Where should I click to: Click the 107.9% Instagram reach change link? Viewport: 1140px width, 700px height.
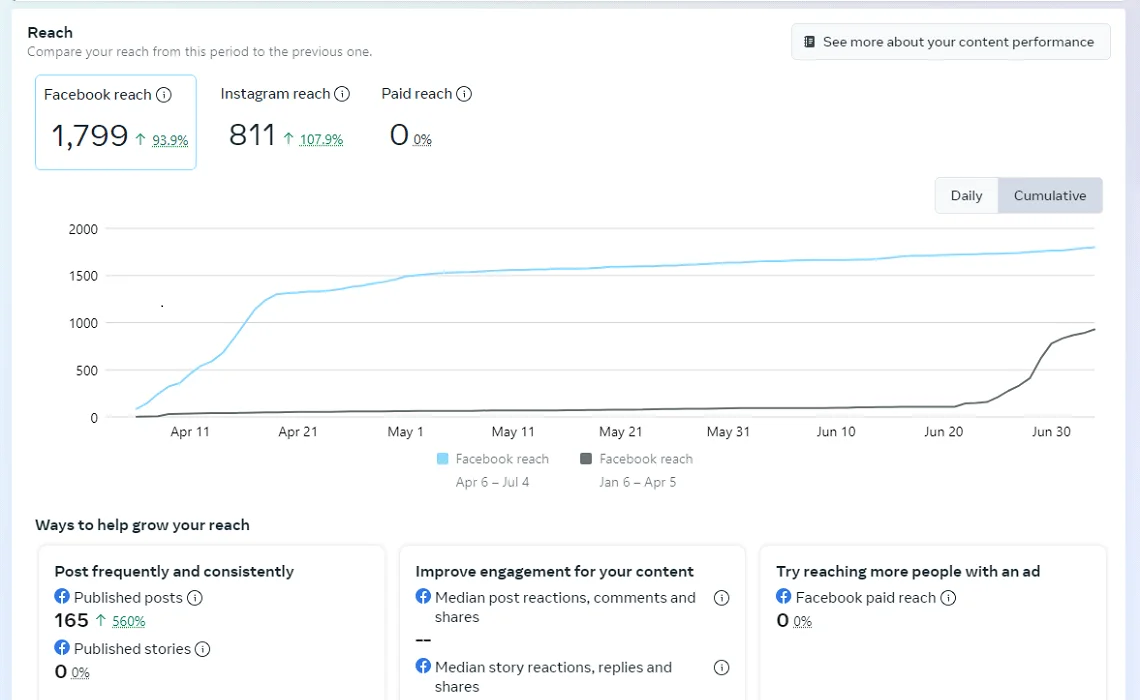tap(321, 140)
